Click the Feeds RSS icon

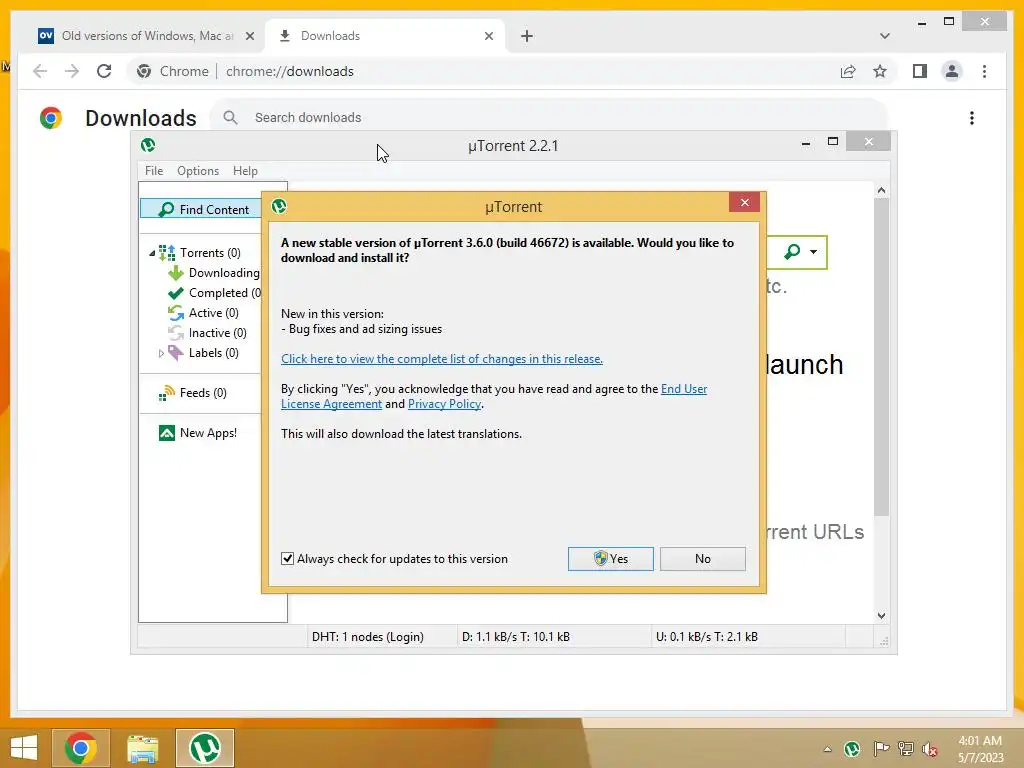pos(167,392)
